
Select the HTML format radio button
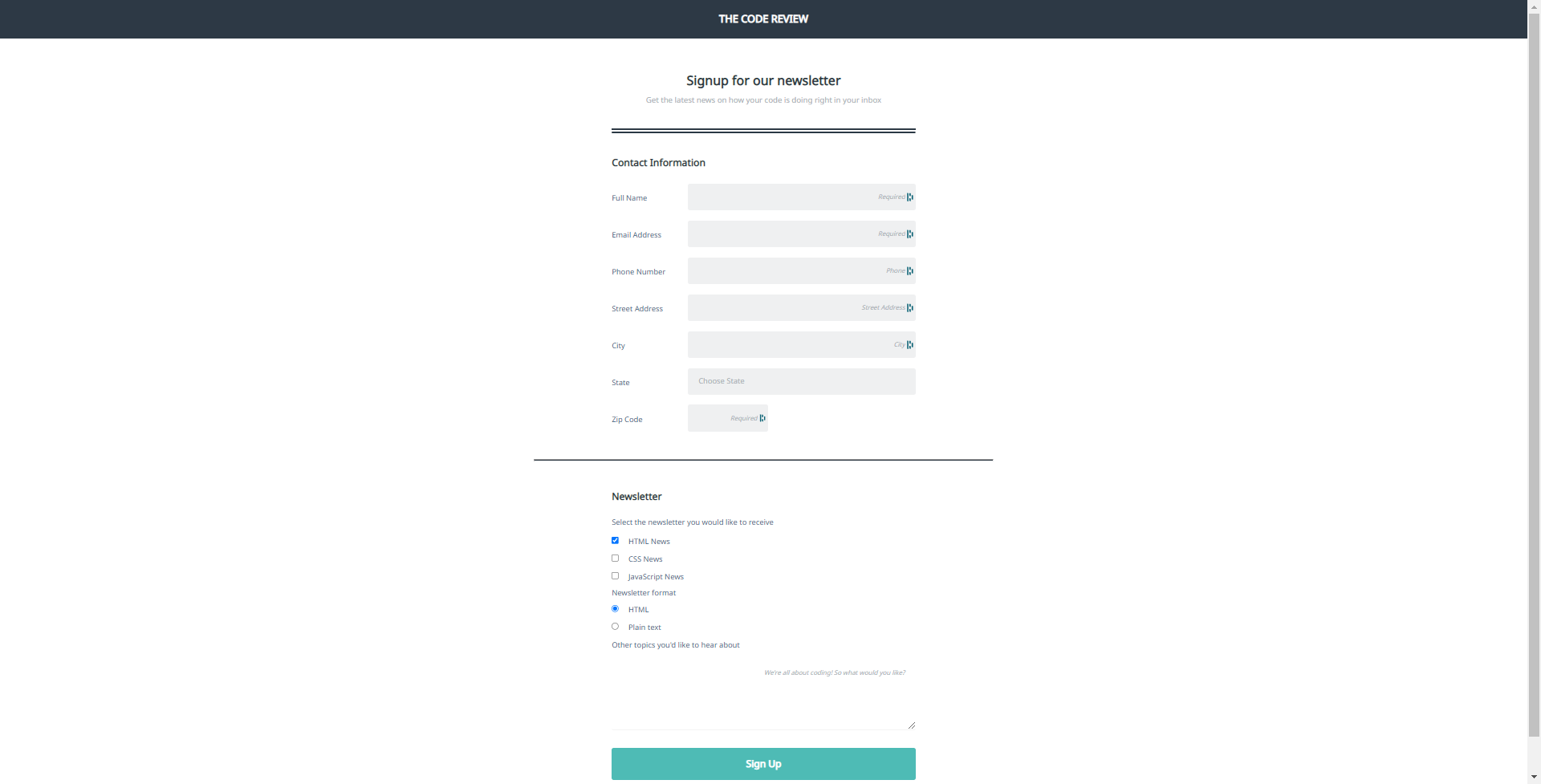coord(615,608)
